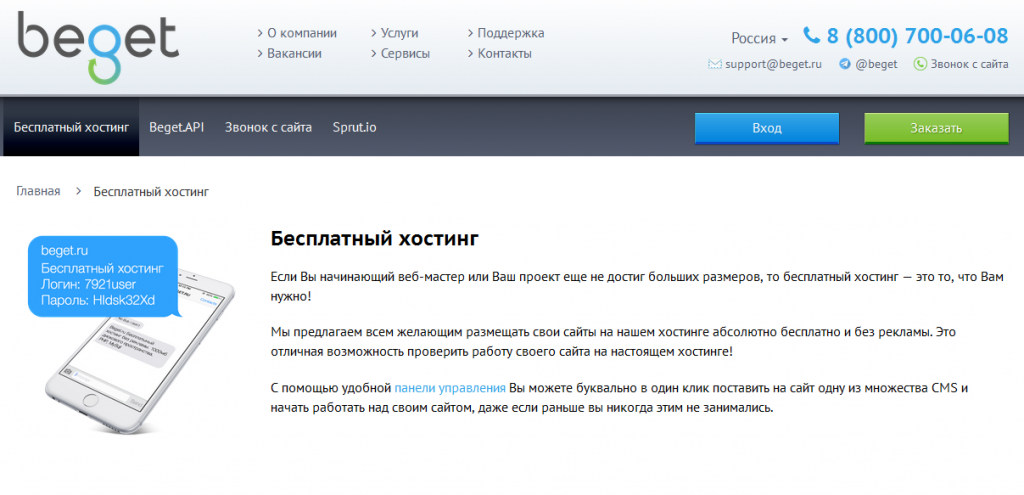Click the Пароль: Hldsk32Xd bubble text
The height and width of the screenshot is (495, 1024).
[99, 300]
